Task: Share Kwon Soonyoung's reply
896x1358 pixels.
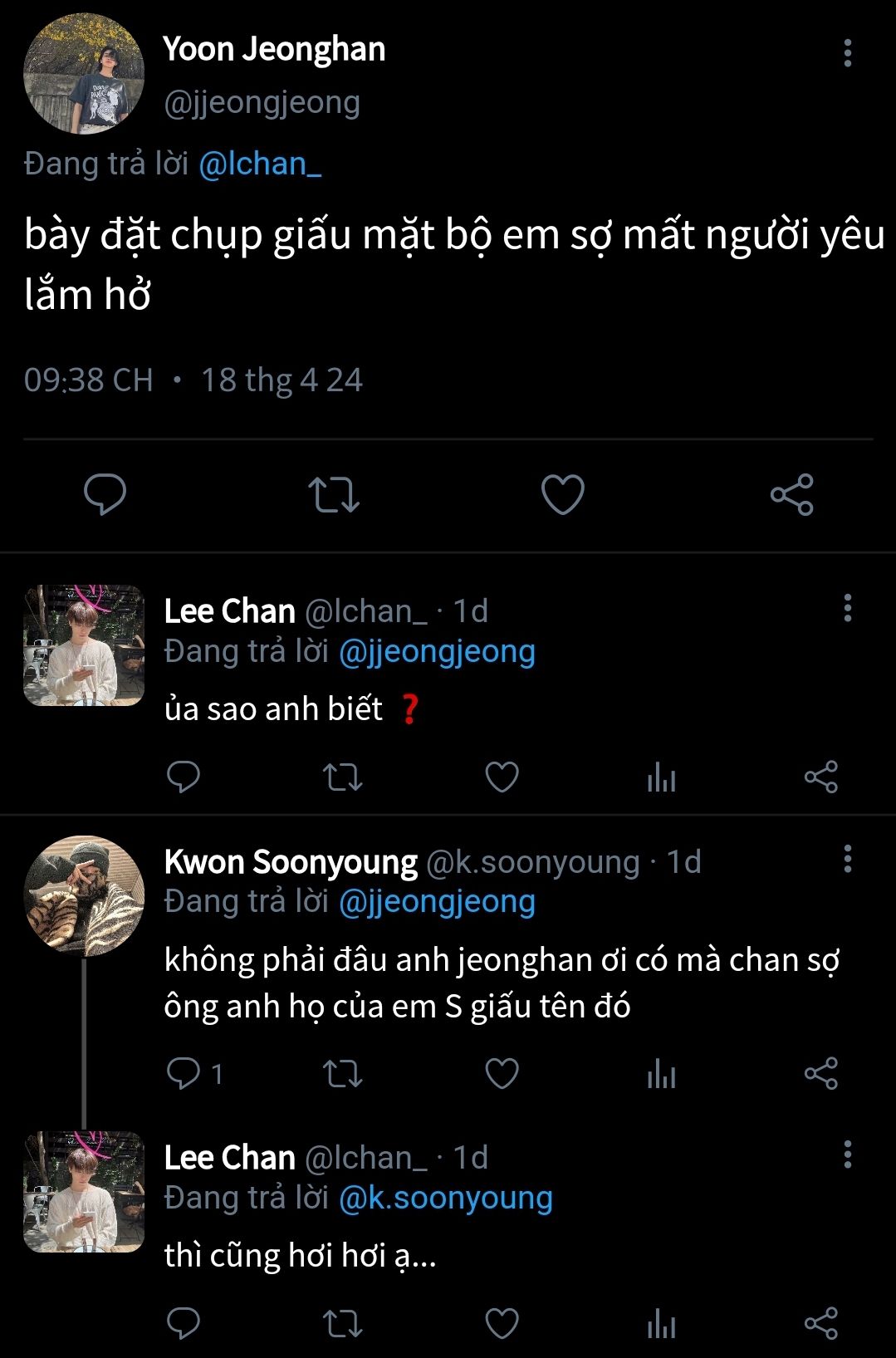Action: 821,1074
